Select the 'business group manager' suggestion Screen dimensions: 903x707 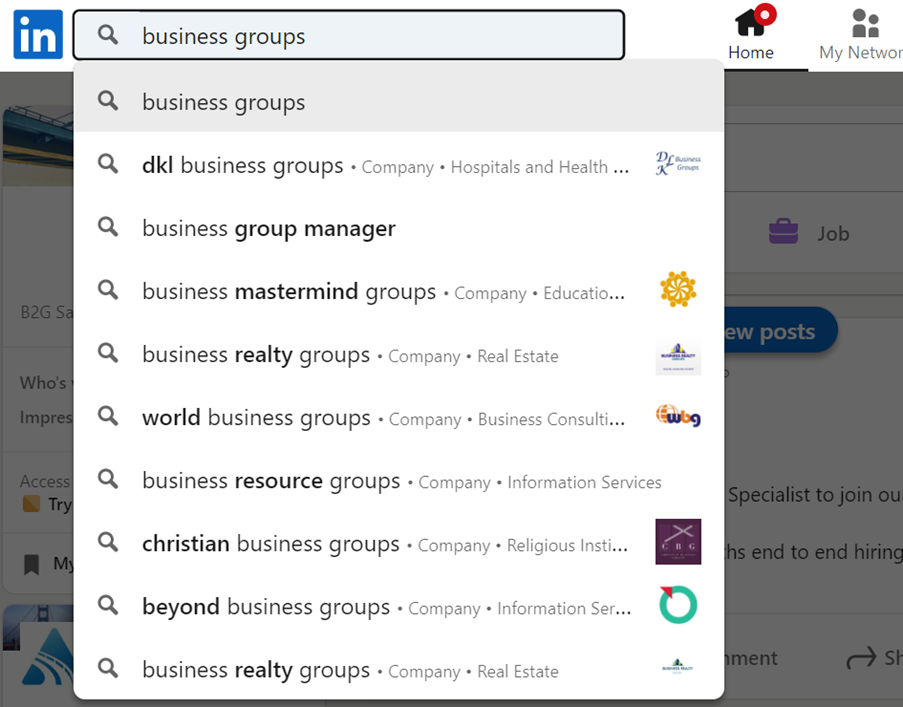pyautogui.click(x=399, y=229)
